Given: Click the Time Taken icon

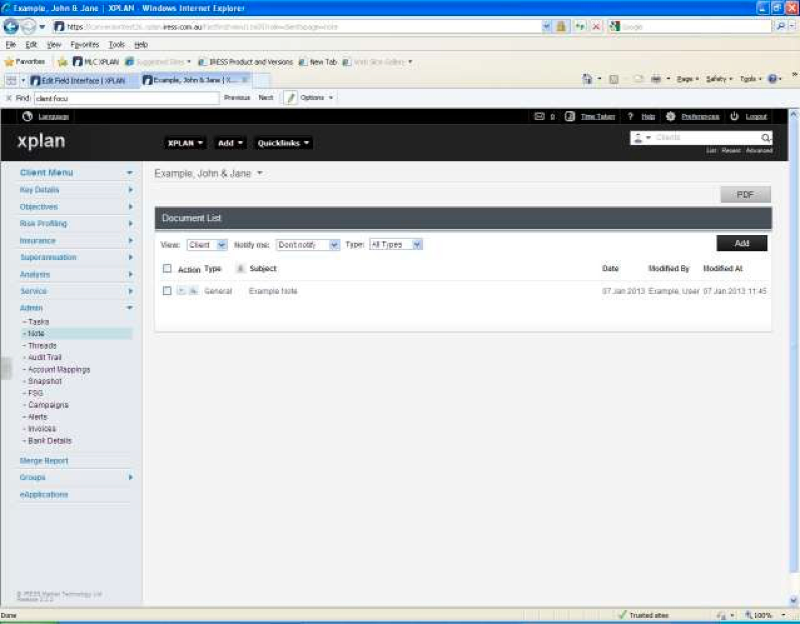Looking at the screenshot, I should (570, 116).
